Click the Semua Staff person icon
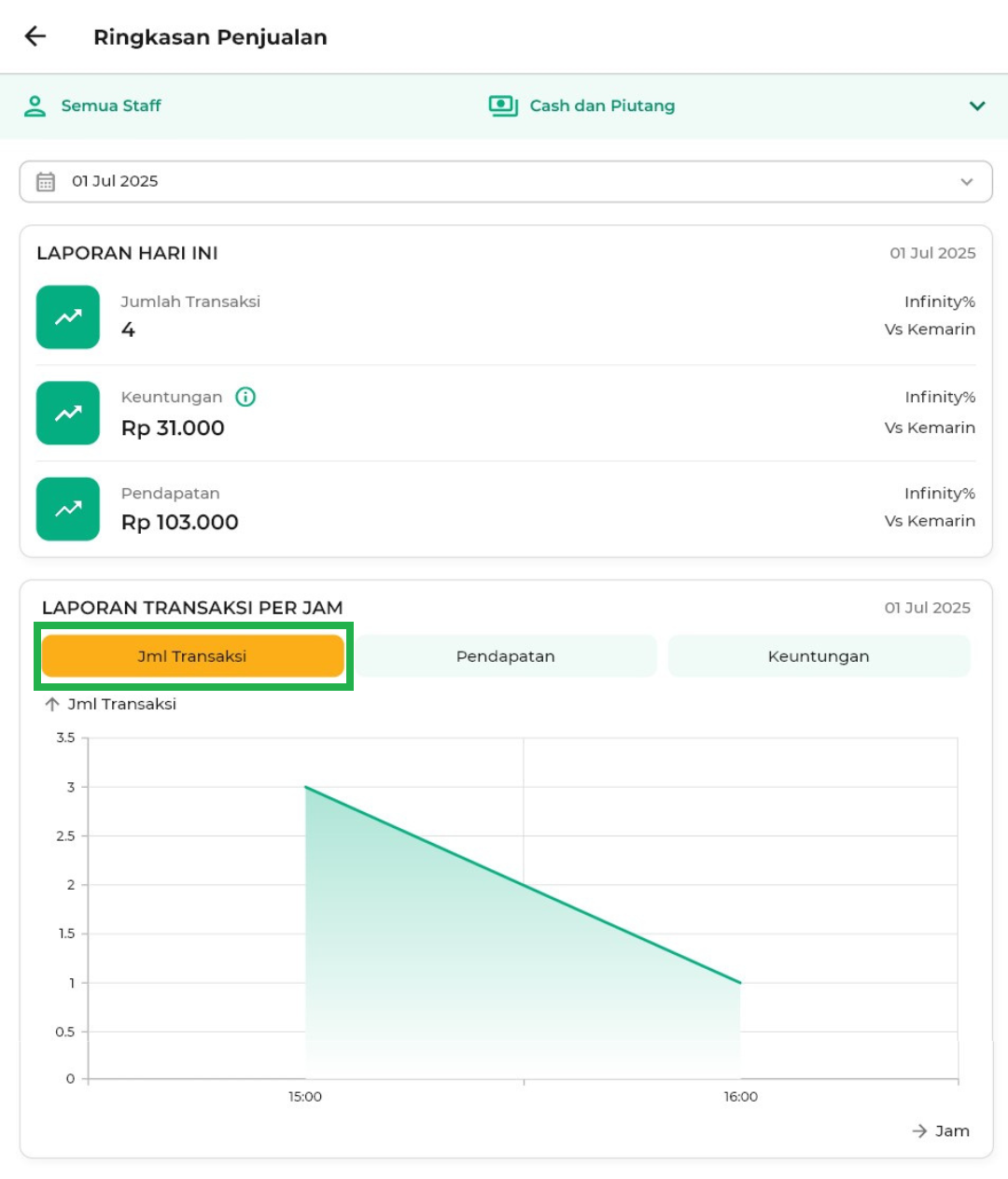Viewport: 1008px width, 1179px height. [35, 106]
